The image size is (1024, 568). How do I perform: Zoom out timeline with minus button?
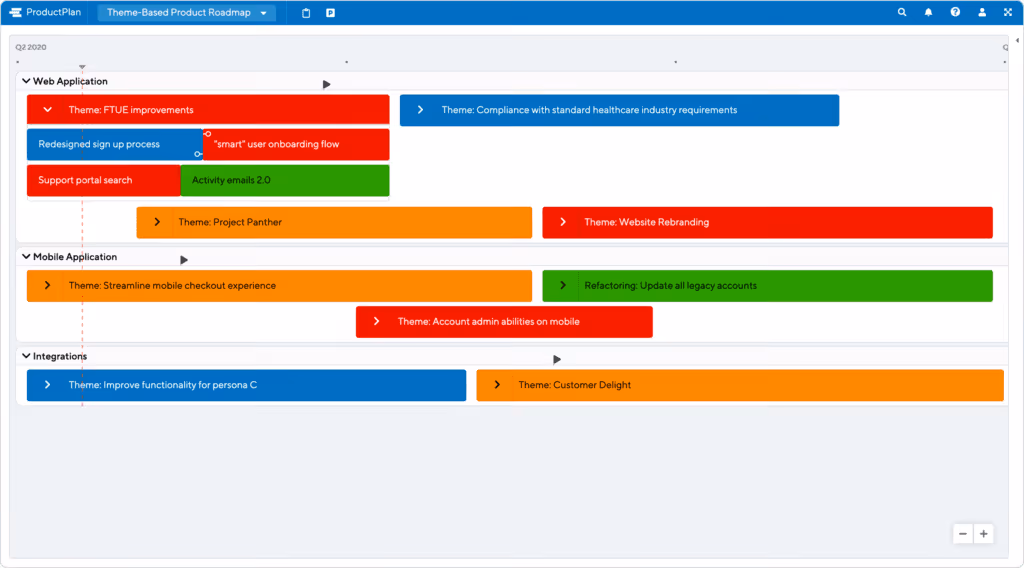tap(963, 533)
